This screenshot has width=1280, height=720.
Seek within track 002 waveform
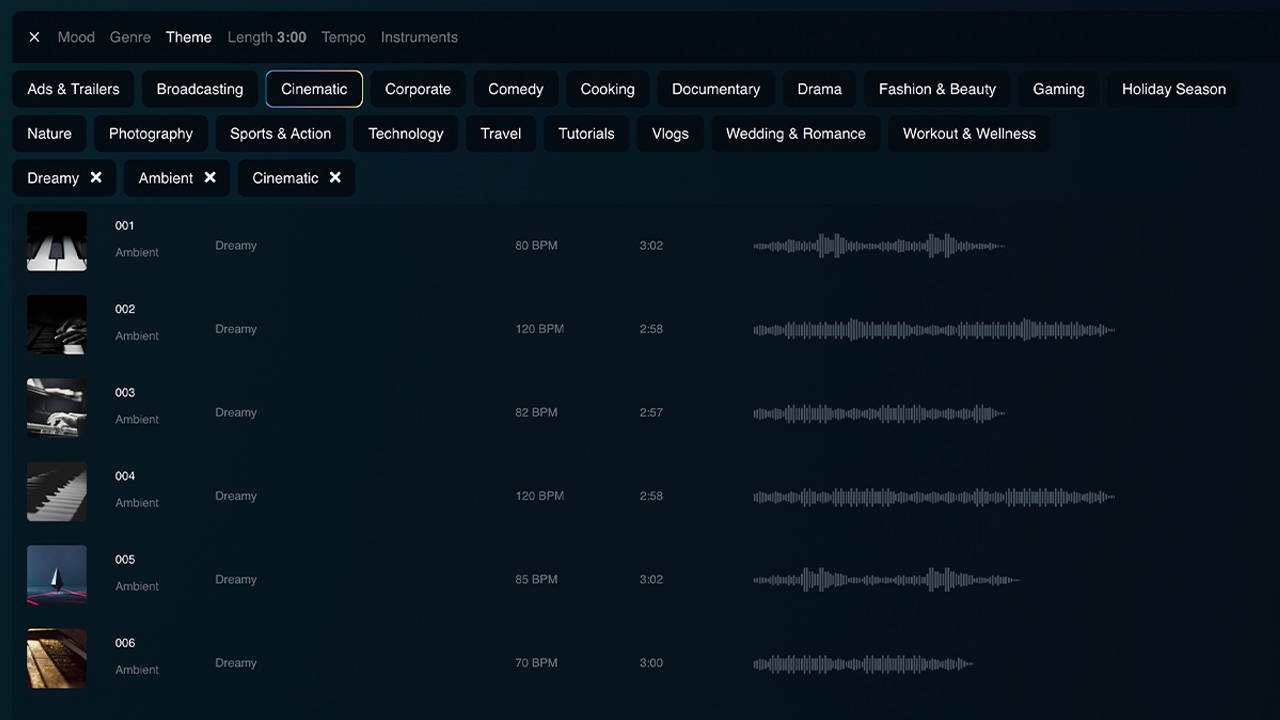tap(934, 329)
